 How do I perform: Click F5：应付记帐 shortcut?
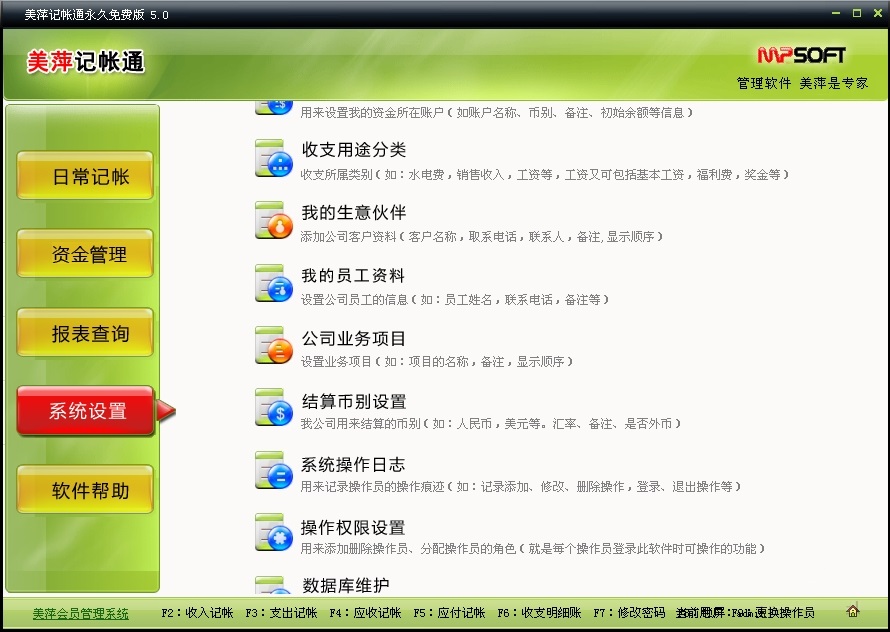(449, 613)
